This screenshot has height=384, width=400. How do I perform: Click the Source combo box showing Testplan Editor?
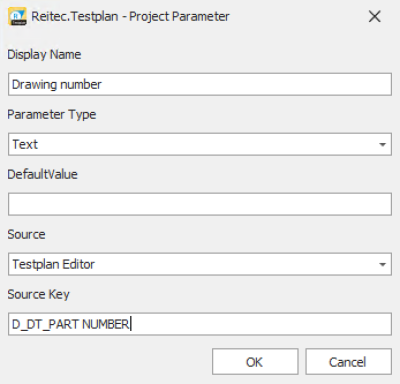pyautogui.click(x=200, y=264)
